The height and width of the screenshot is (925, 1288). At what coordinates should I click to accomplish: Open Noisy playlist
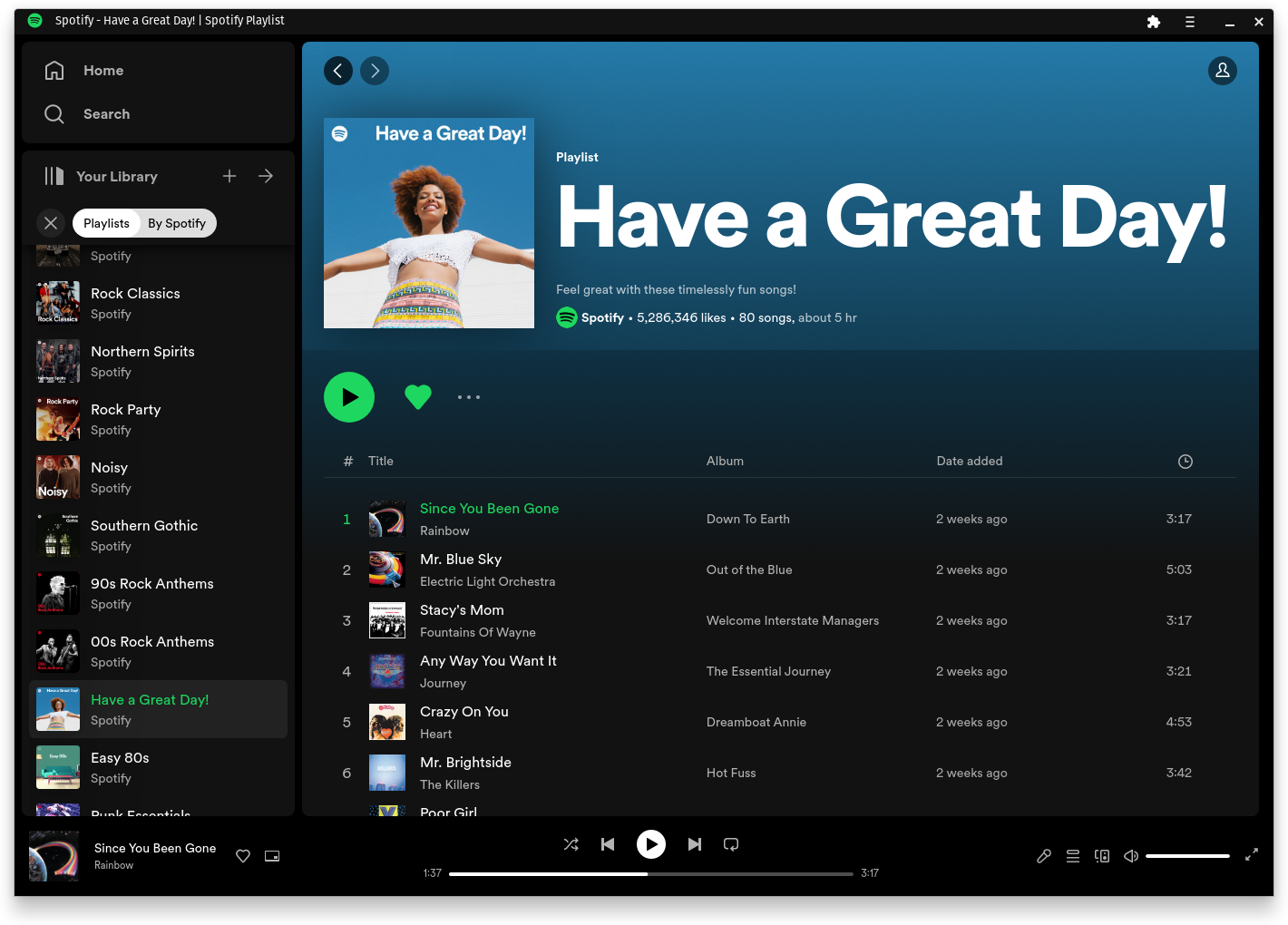159,477
